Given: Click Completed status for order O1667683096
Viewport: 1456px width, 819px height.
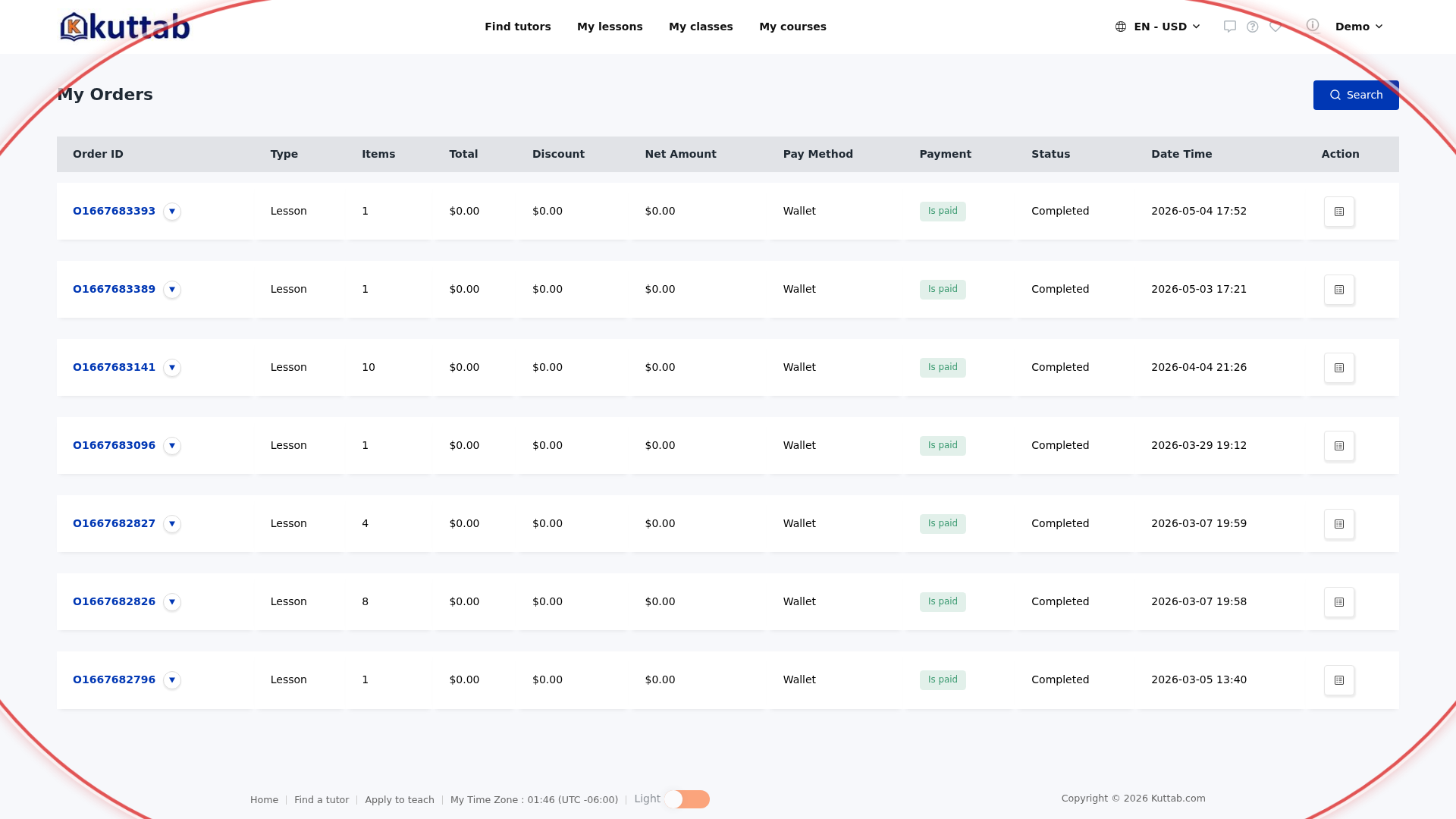Looking at the screenshot, I should (1060, 445).
